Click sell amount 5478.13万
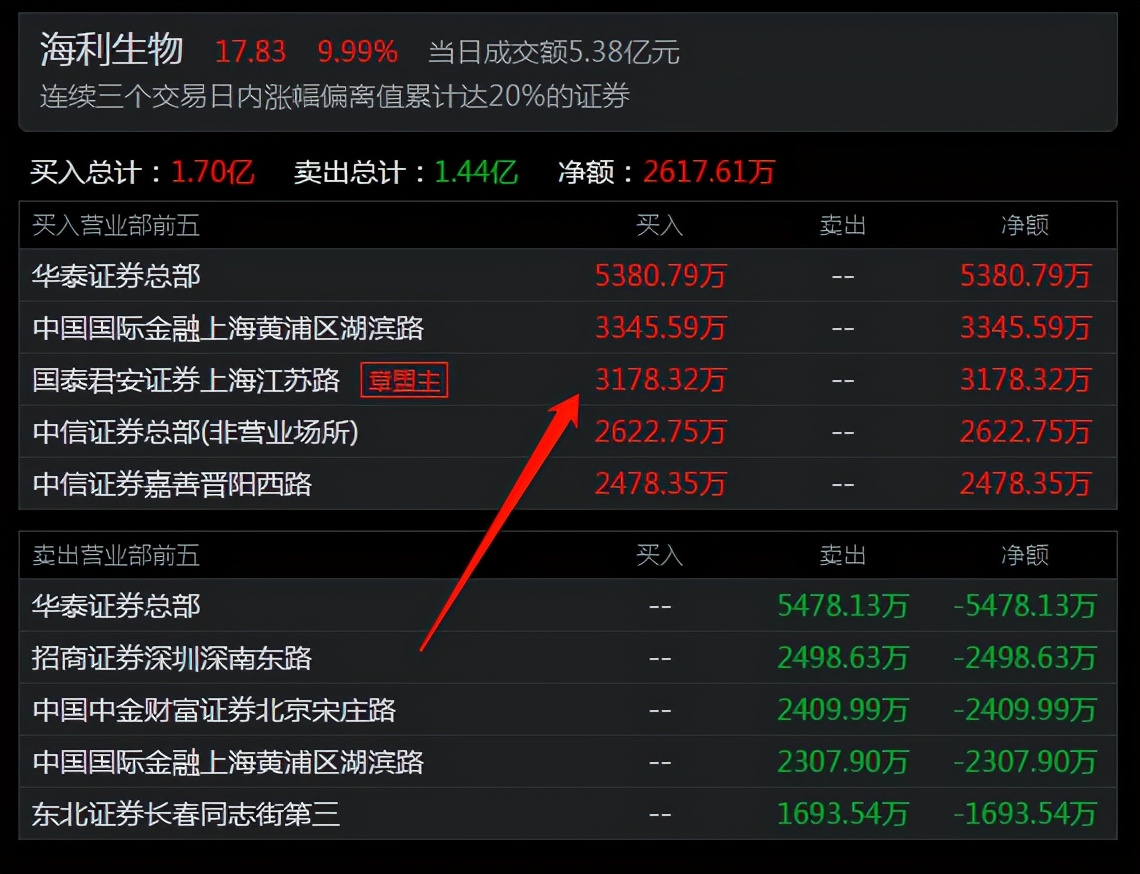The height and width of the screenshot is (874, 1140). tap(843, 606)
